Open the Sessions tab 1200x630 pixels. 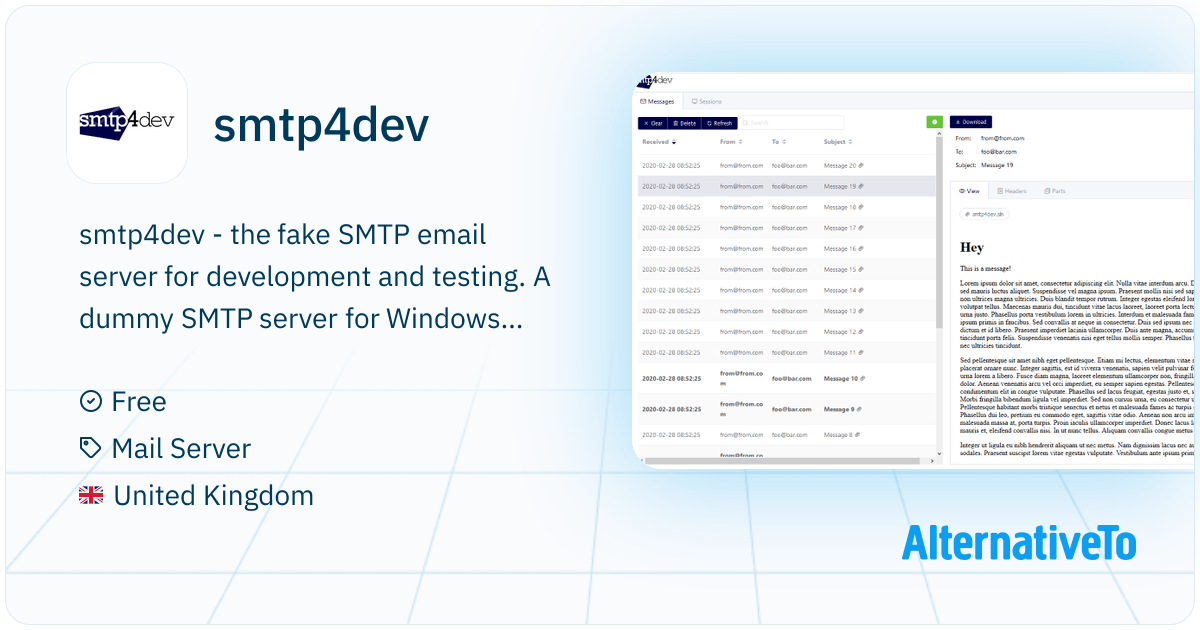click(706, 102)
